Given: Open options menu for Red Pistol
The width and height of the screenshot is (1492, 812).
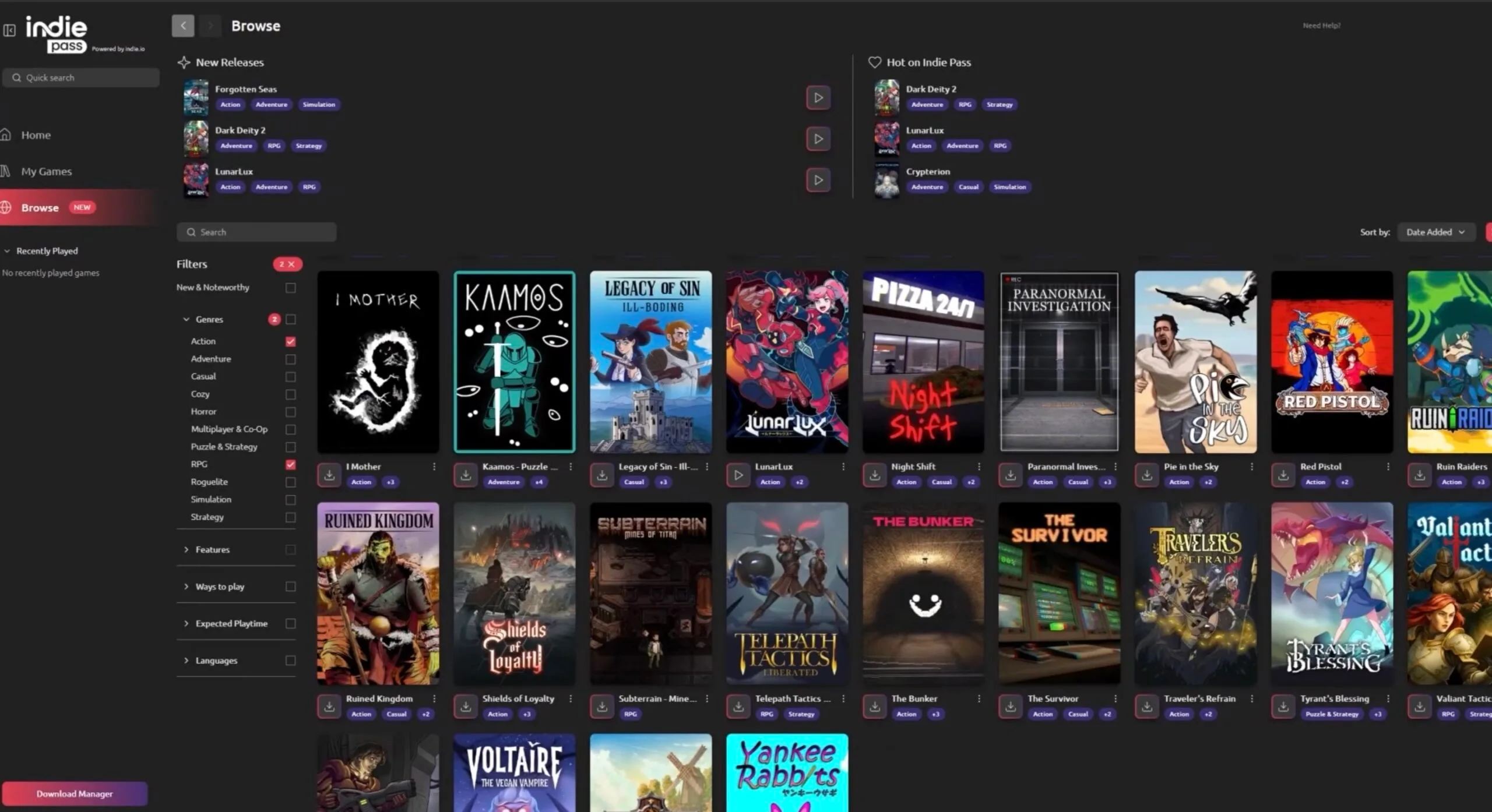Looking at the screenshot, I should coord(1388,467).
